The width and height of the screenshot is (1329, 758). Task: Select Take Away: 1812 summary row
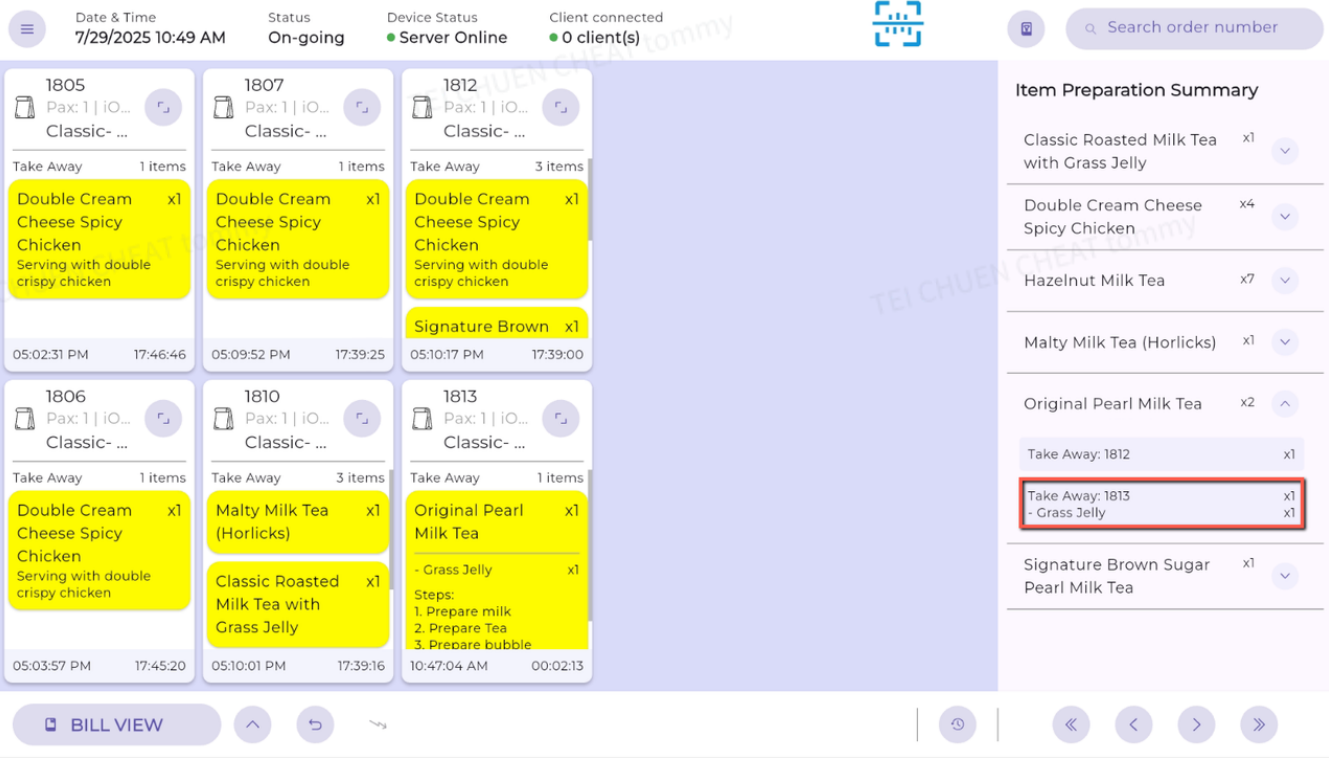[x=1161, y=454]
